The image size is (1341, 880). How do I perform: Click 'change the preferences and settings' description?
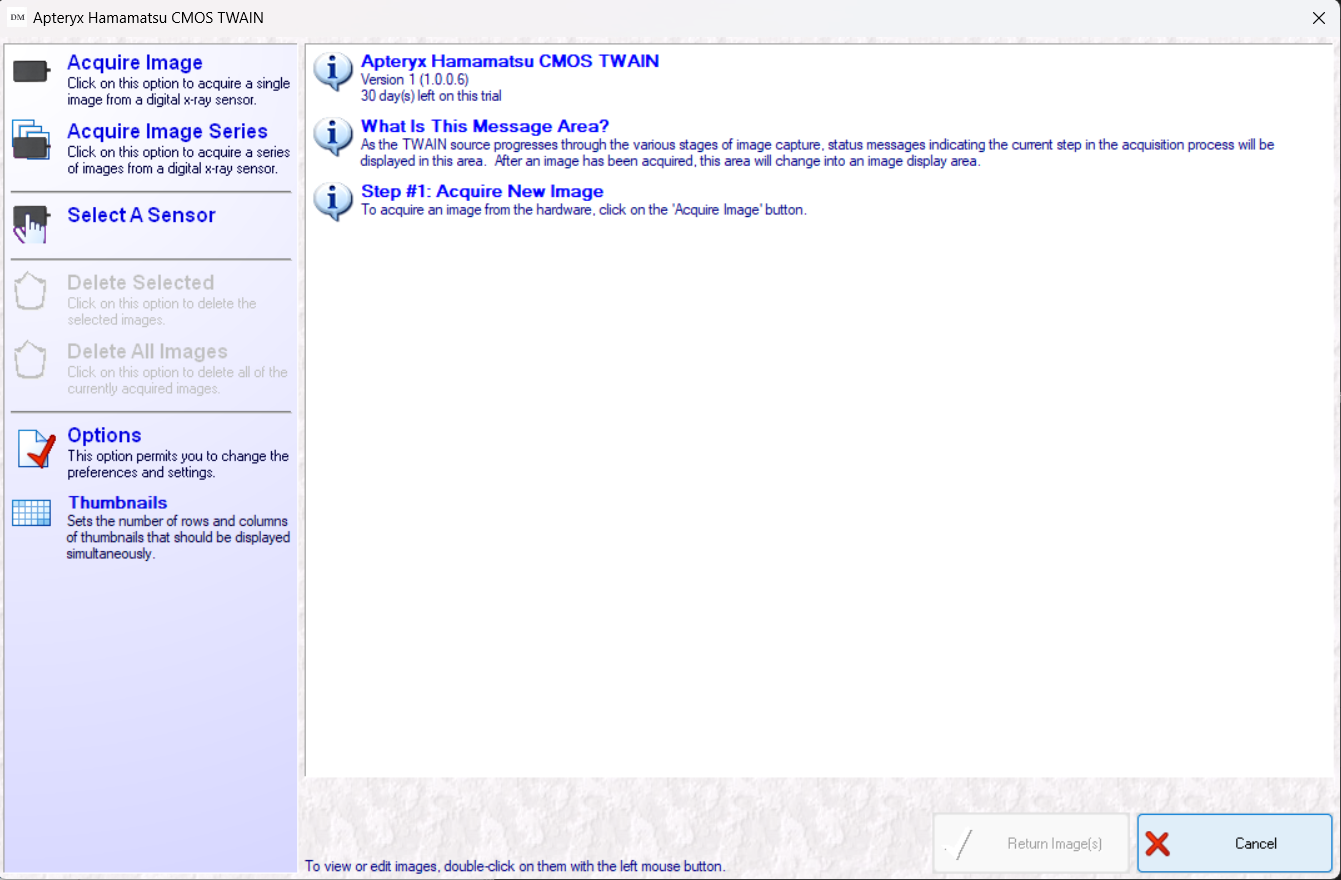point(178,464)
